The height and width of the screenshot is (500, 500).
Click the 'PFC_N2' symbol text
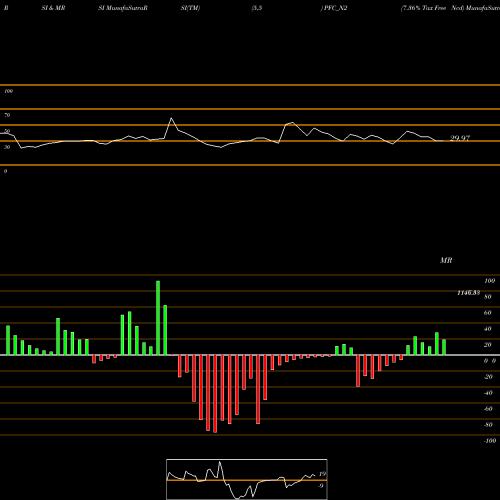[x=335, y=8]
